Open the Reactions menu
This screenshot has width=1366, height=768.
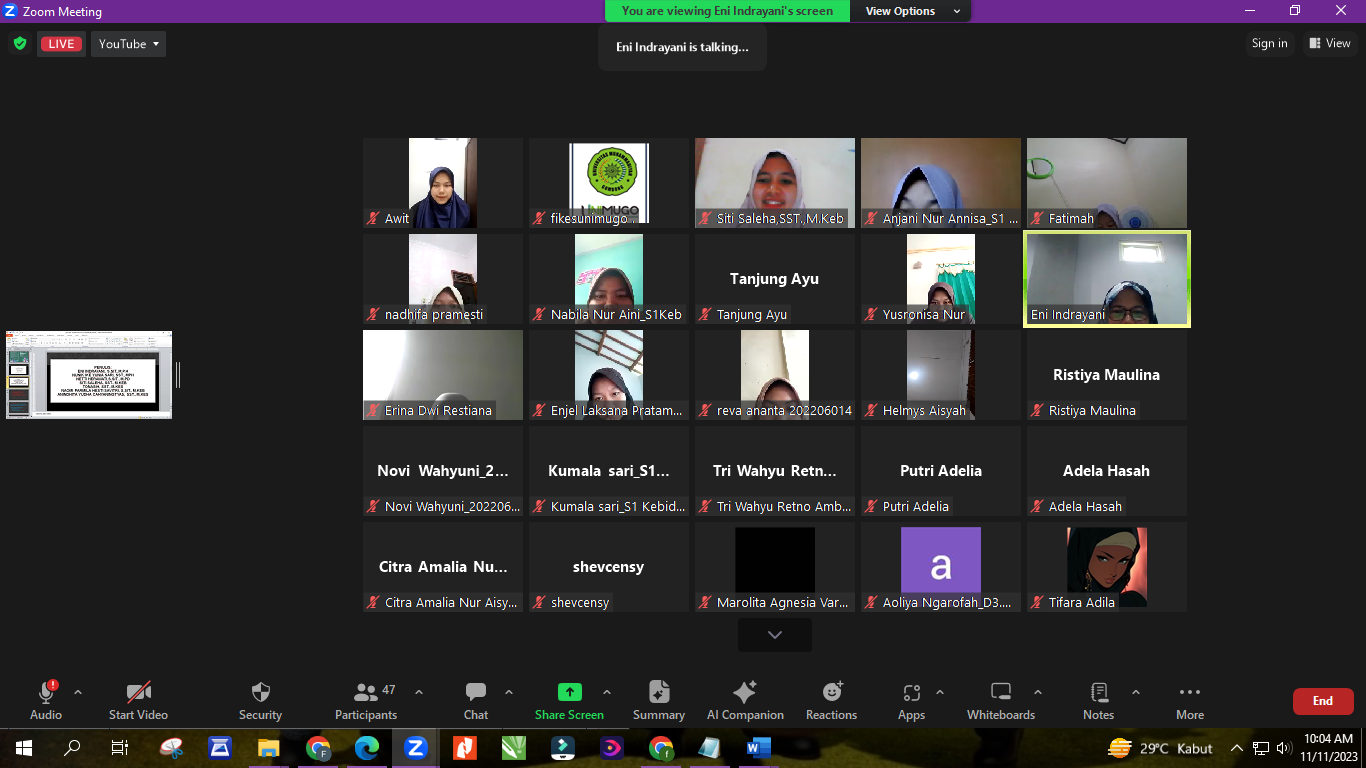pos(831,701)
